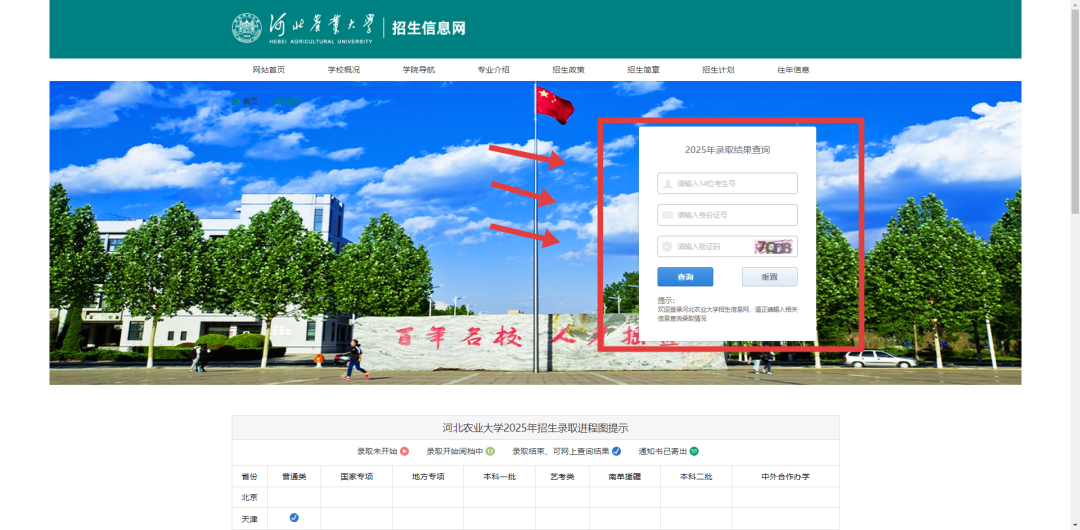Open the 学院导航 menu item
The width and height of the screenshot is (1080, 530).
pos(419,70)
